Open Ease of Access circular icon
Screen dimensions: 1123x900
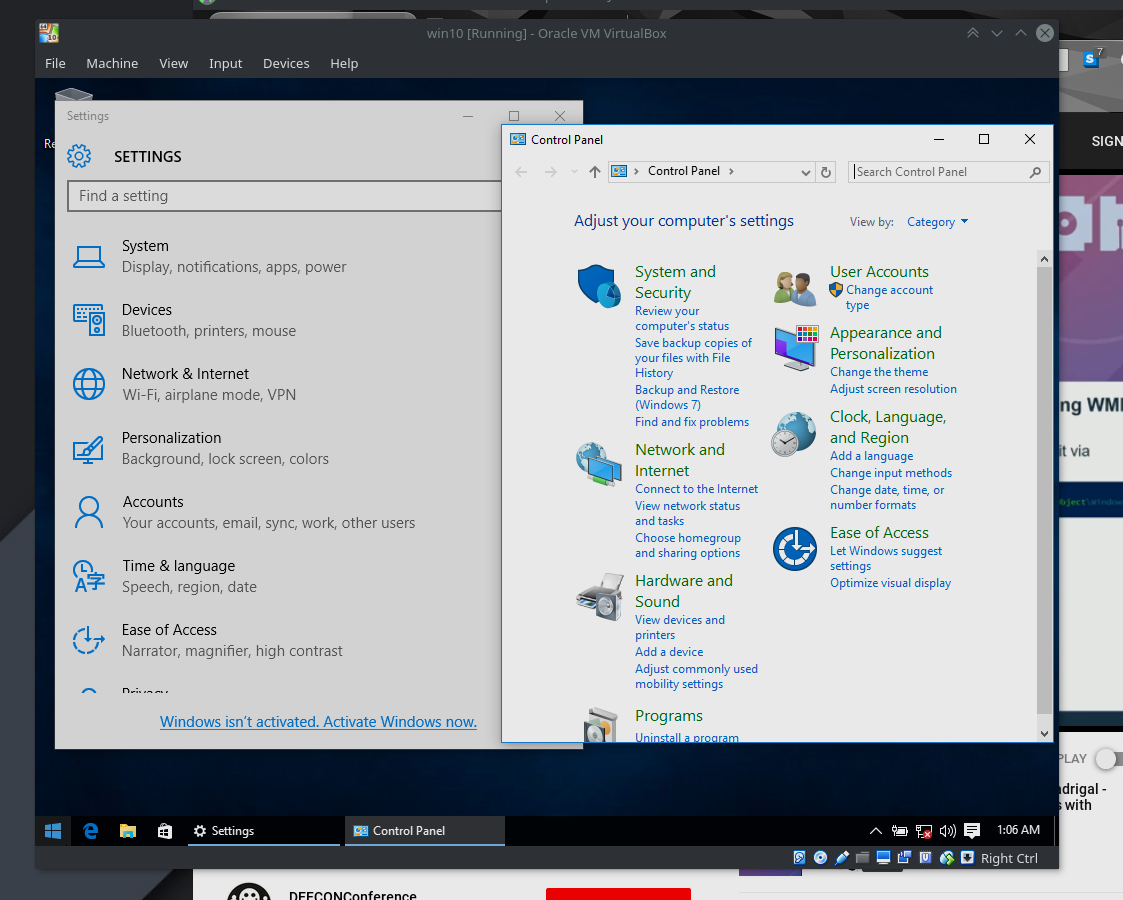coord(794,548)
